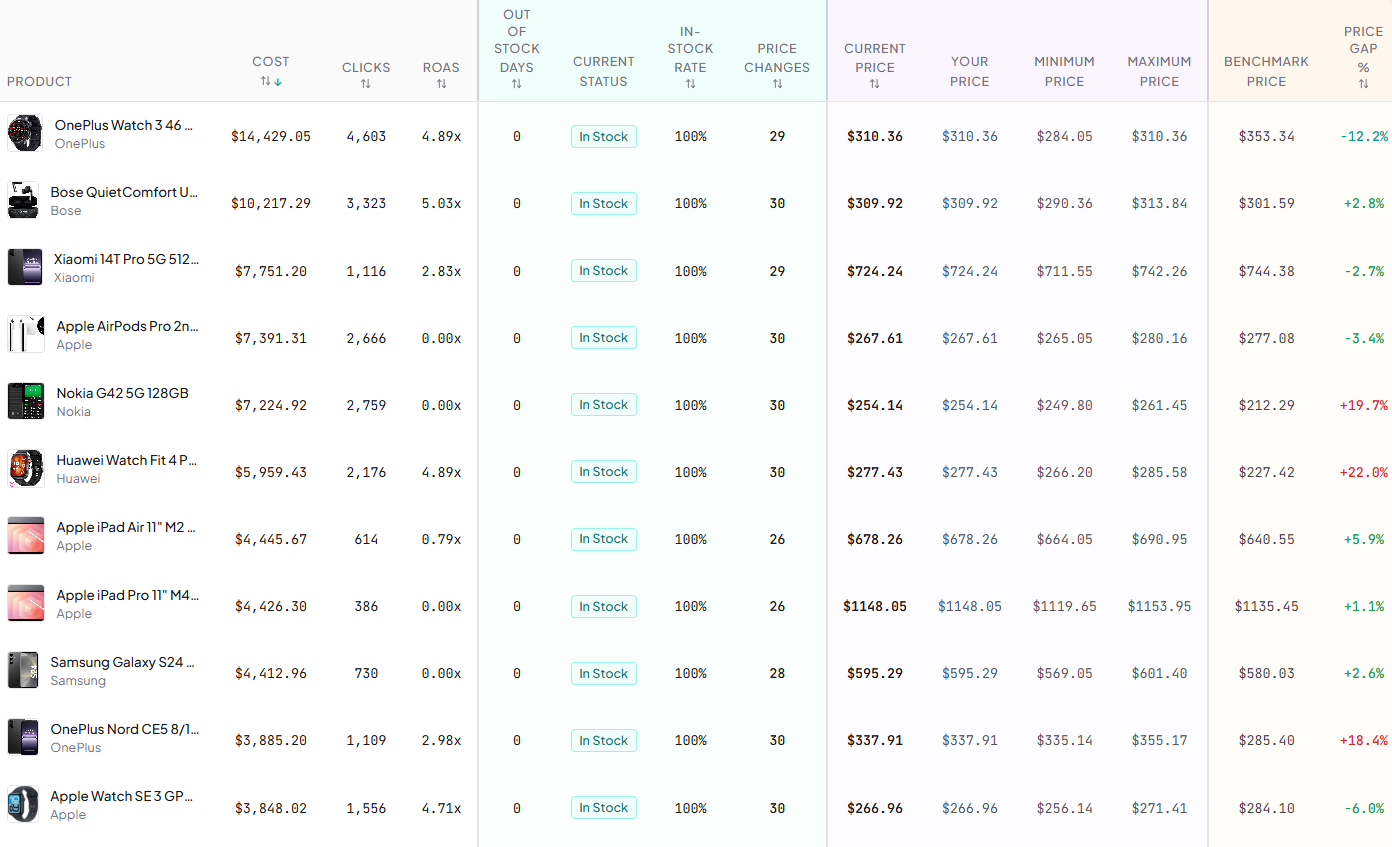The width and height of the screenshot is (1392, 847).
Task: Open the OnePlus Watch 3 46mm product
Action: coord(124,125)
